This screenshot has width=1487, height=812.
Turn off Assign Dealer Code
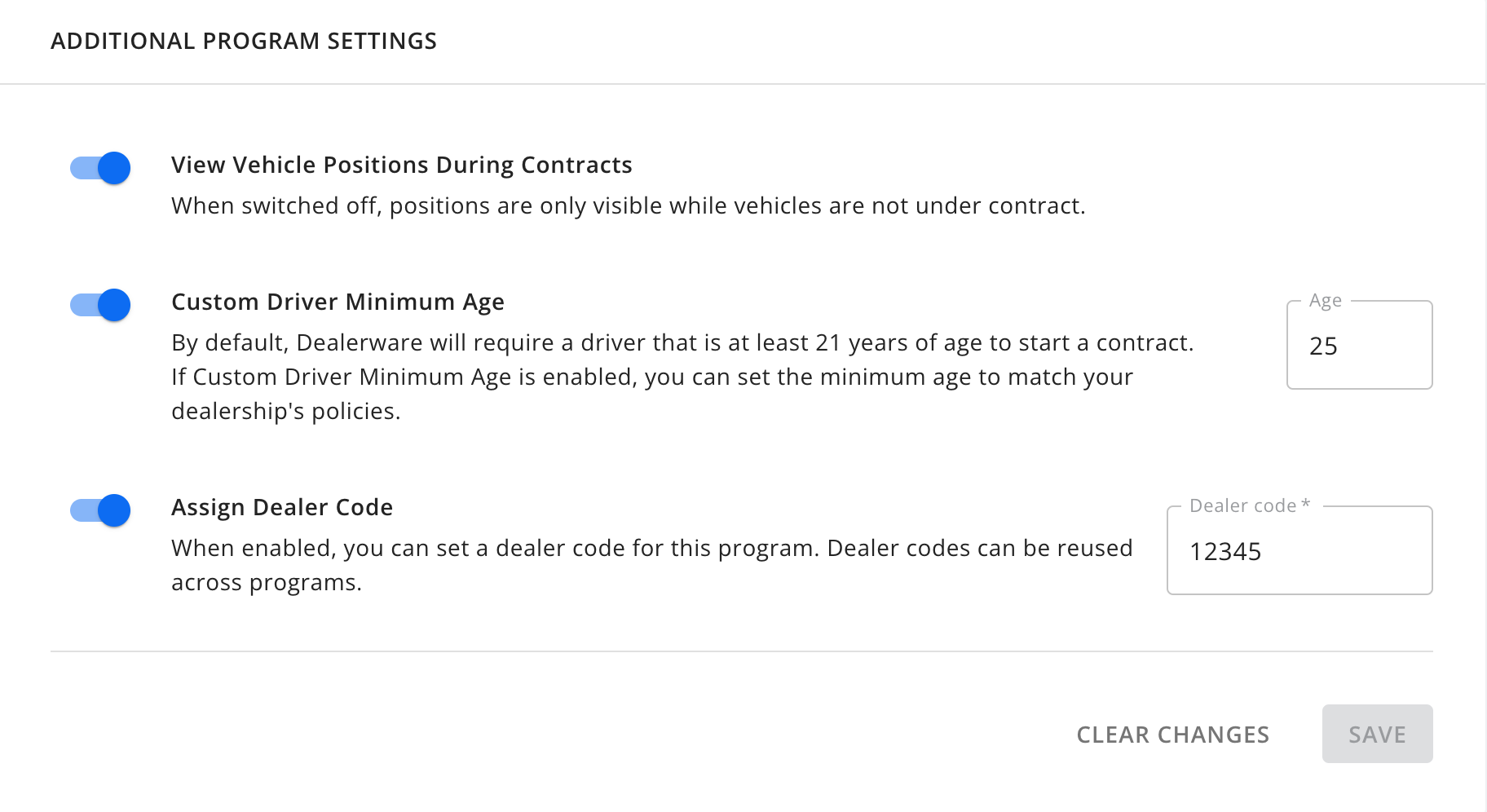[99, 510]
